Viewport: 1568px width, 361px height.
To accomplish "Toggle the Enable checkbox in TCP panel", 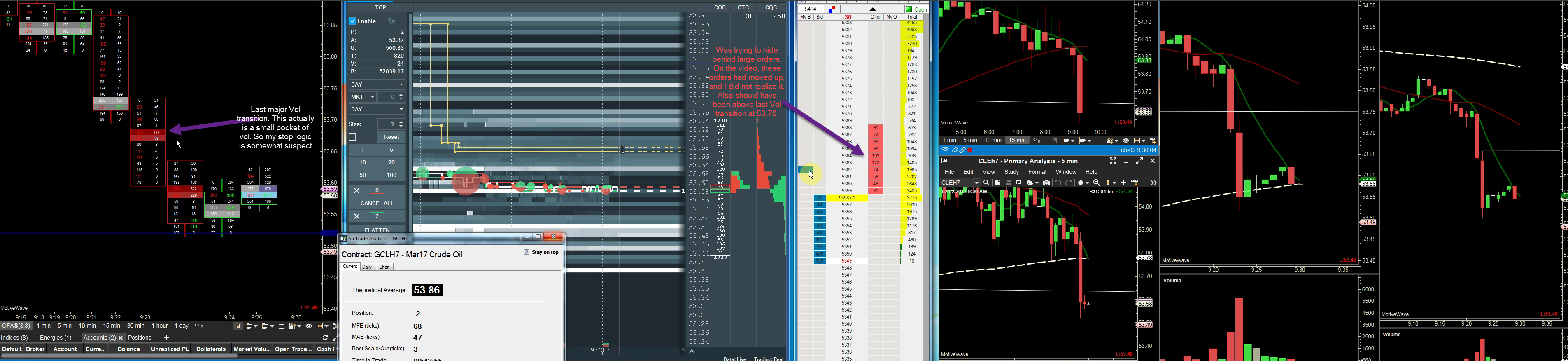I will pos(352,21).
